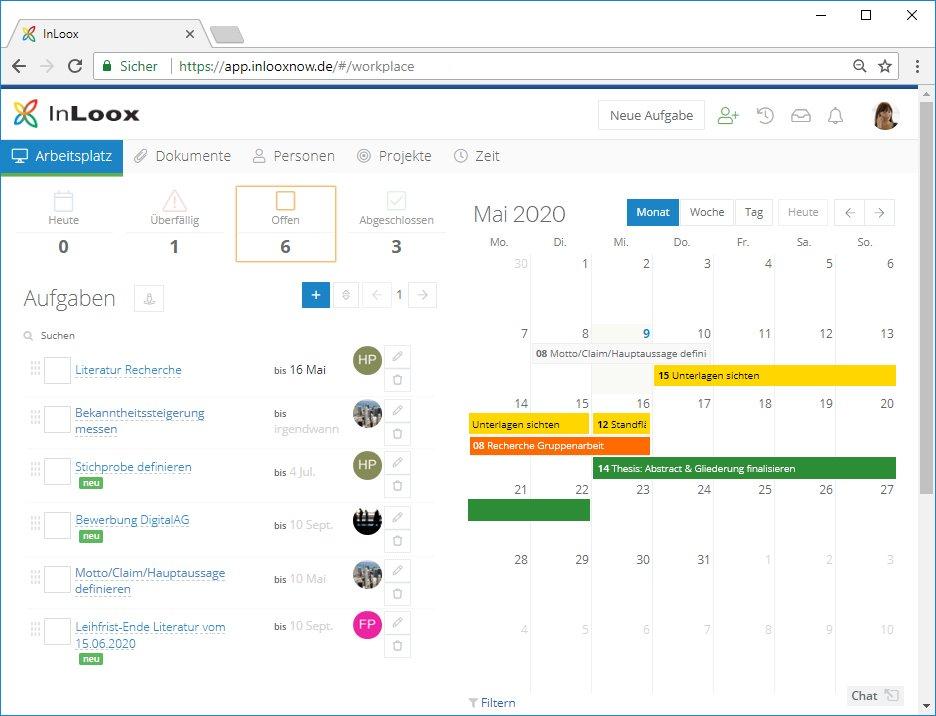This screenshot has height=716, width=936.
Task: Open the Stichprobe definieren task link
Action: tap(133, 467)
